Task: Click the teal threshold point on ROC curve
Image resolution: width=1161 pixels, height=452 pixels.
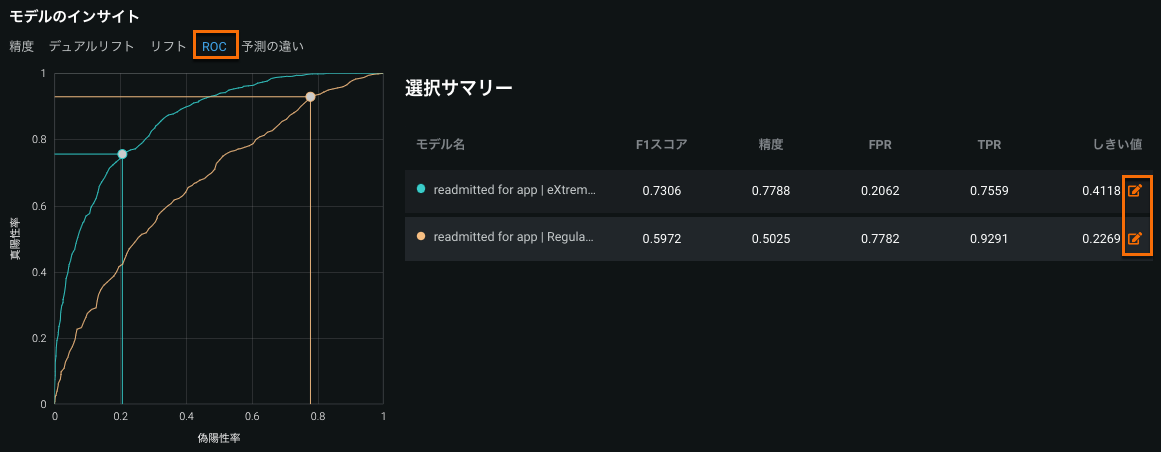Action: coord(122,154)
